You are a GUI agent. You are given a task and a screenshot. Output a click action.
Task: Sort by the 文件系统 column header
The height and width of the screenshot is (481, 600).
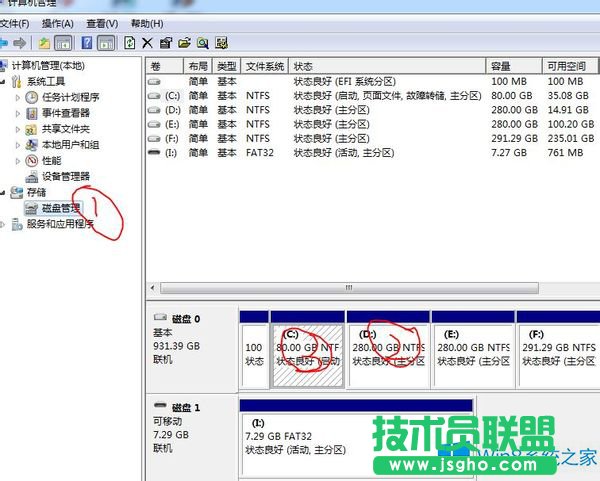pos(265,65)
